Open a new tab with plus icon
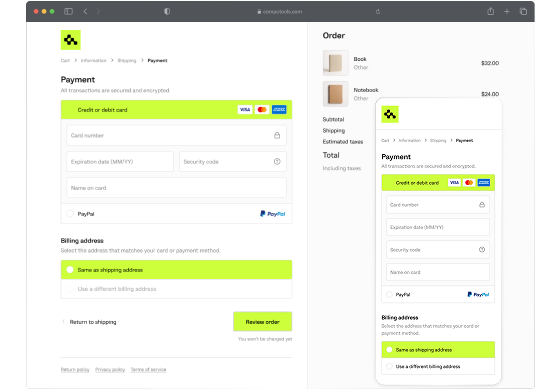Image resolution: width=560 pixels, height=391 pixels. 507,11
